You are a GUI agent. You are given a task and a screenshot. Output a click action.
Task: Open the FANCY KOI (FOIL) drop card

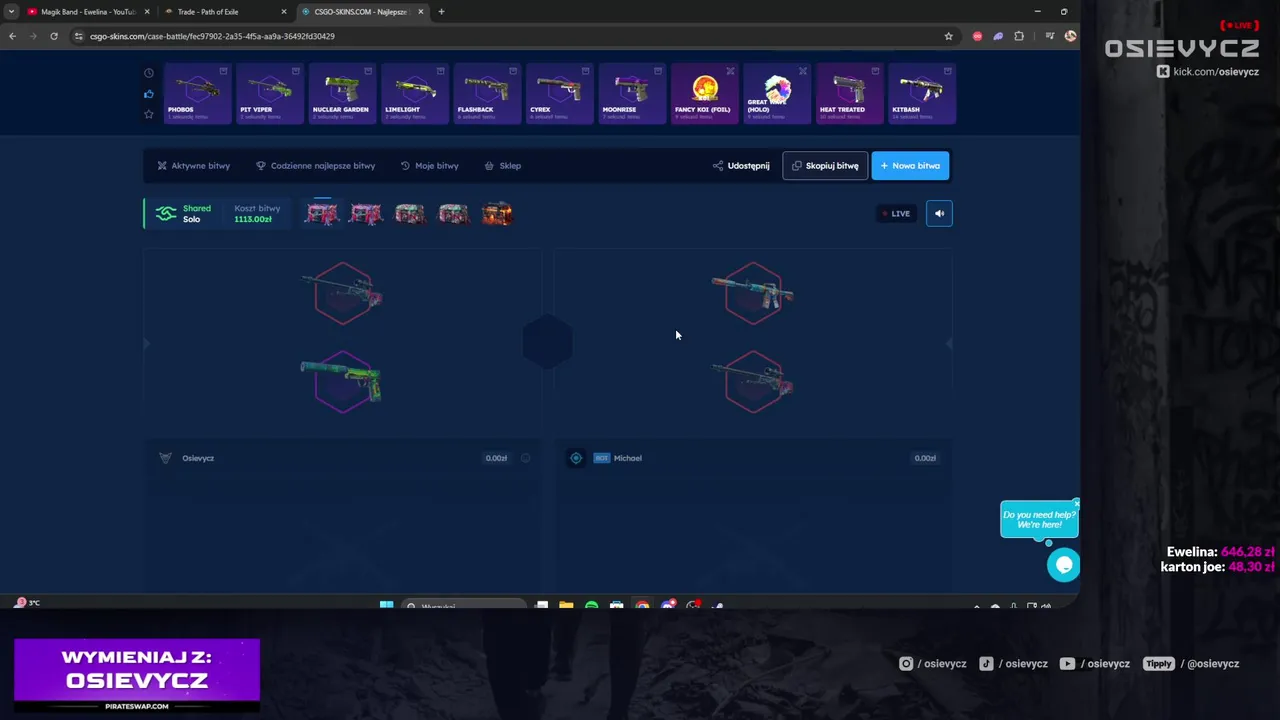[x=705, y=94]
